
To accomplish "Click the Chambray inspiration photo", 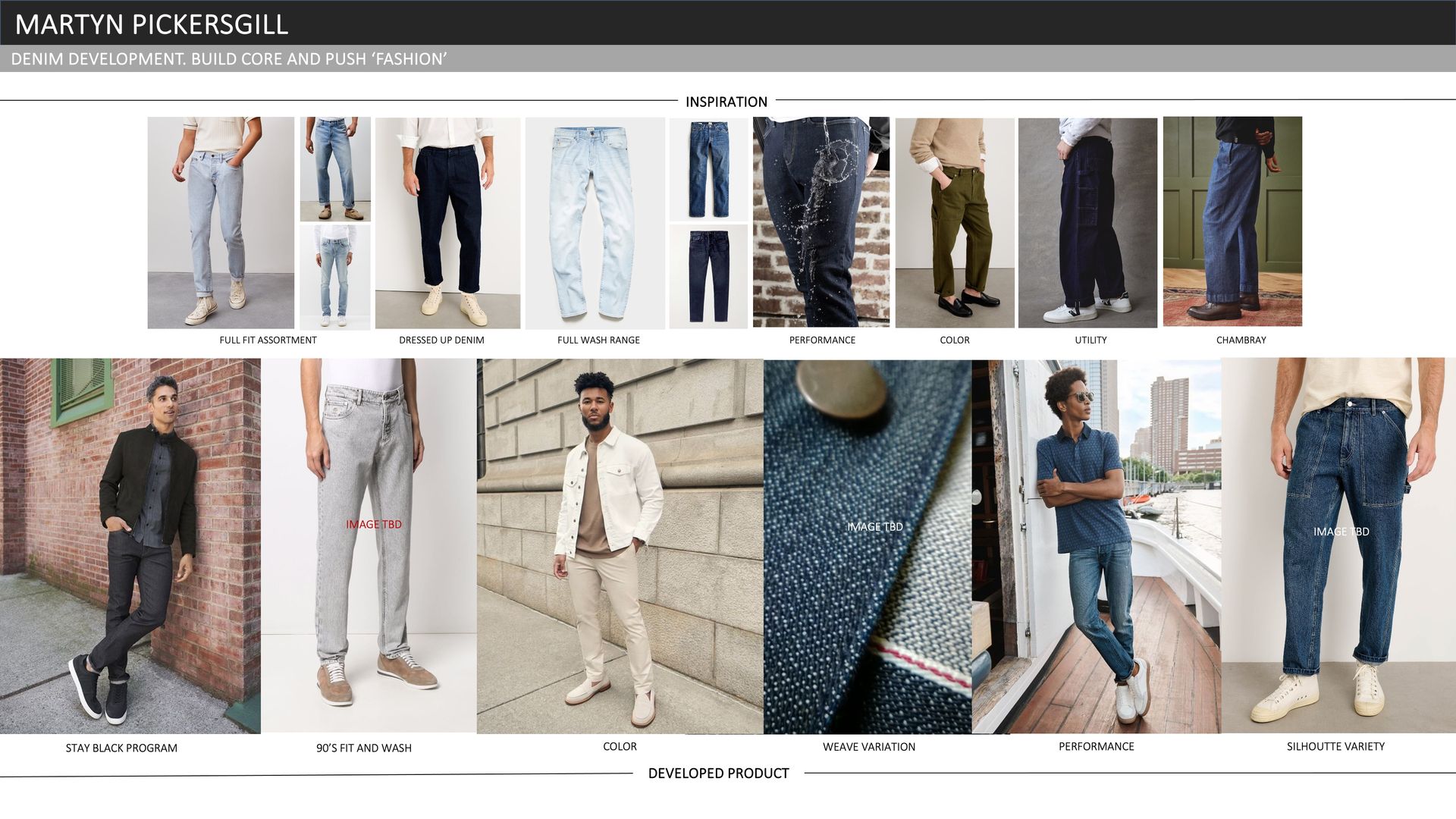I will [x=1232, y=221].
